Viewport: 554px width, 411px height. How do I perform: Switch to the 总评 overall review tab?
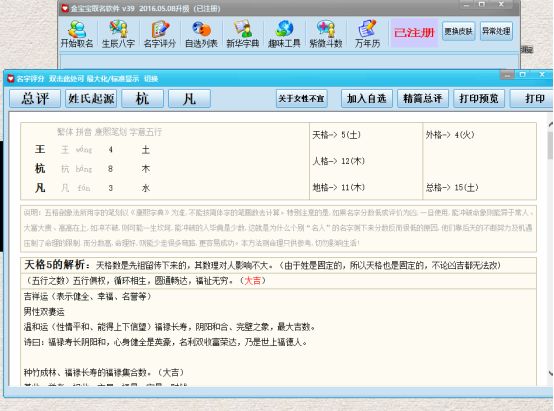coord(35,99)
